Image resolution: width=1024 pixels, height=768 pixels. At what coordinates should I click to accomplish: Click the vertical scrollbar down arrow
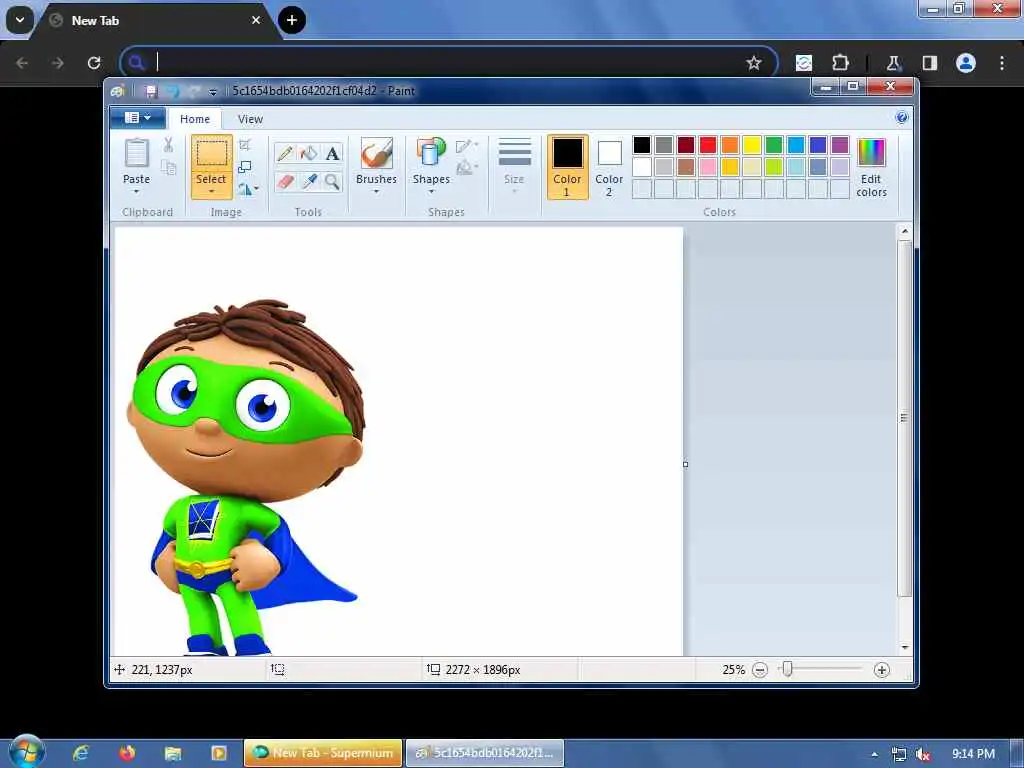(x=904, y=647)
